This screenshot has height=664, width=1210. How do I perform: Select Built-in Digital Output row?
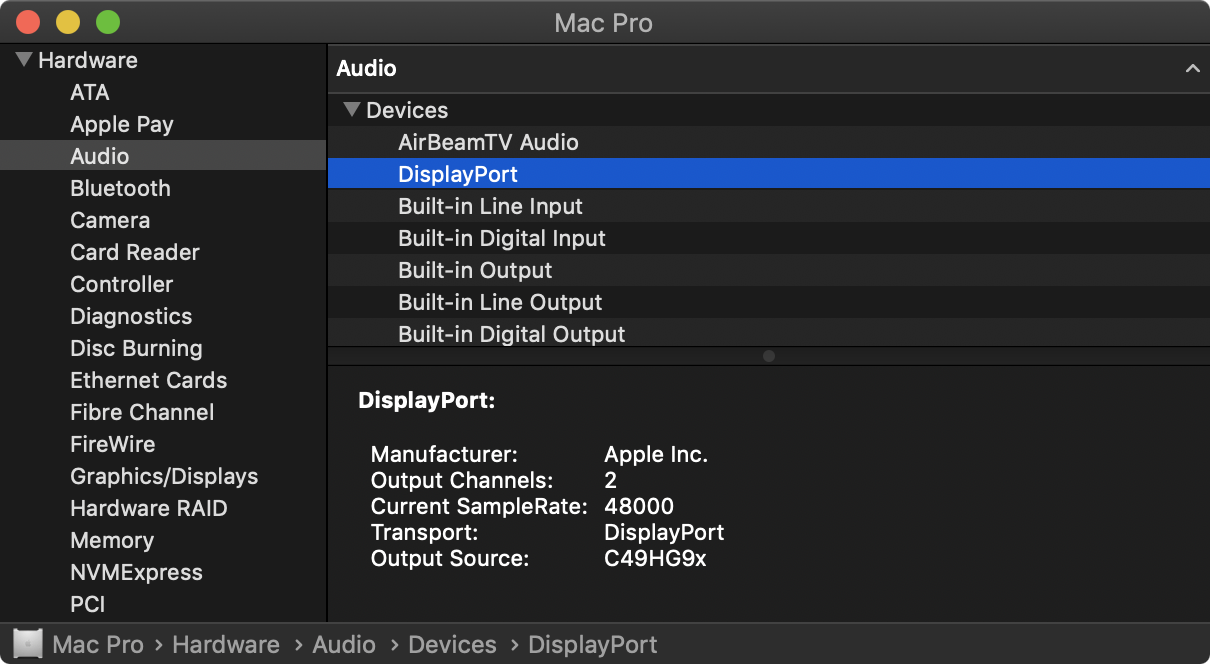(511, 334)
